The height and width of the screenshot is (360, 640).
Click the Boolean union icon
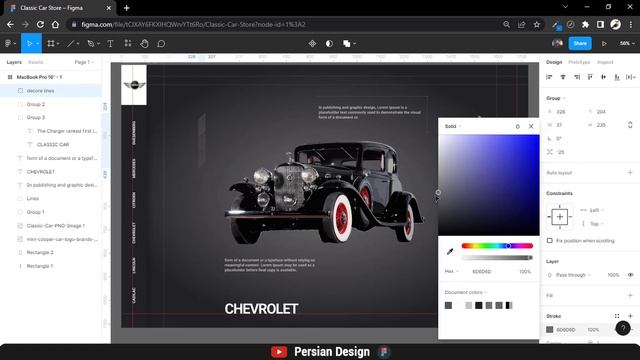(x=347, y=43)
